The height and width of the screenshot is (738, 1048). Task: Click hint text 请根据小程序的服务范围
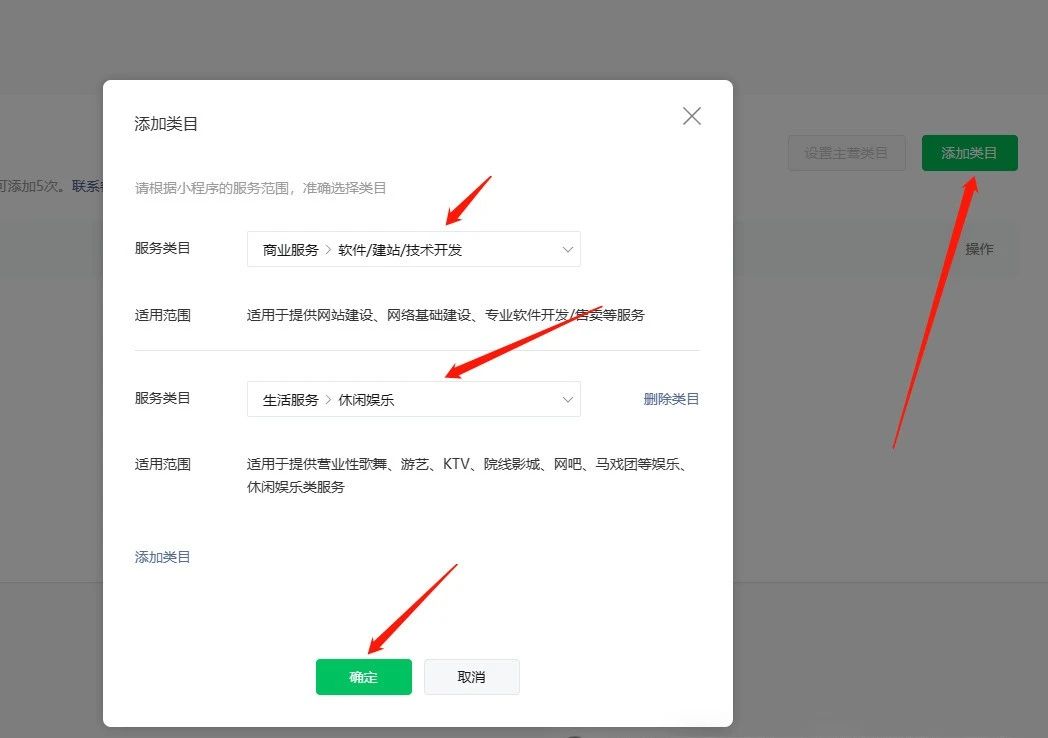point(261,187)
